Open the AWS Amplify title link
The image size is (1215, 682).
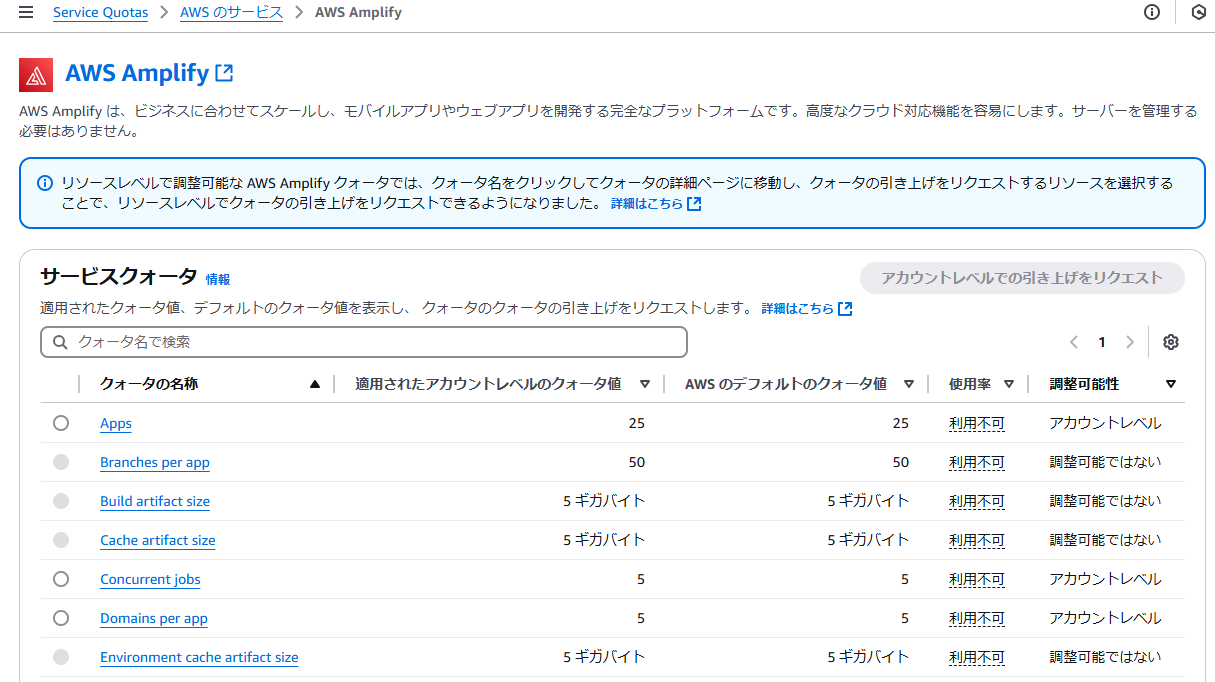pyautogui.click(x=137, y=73)
